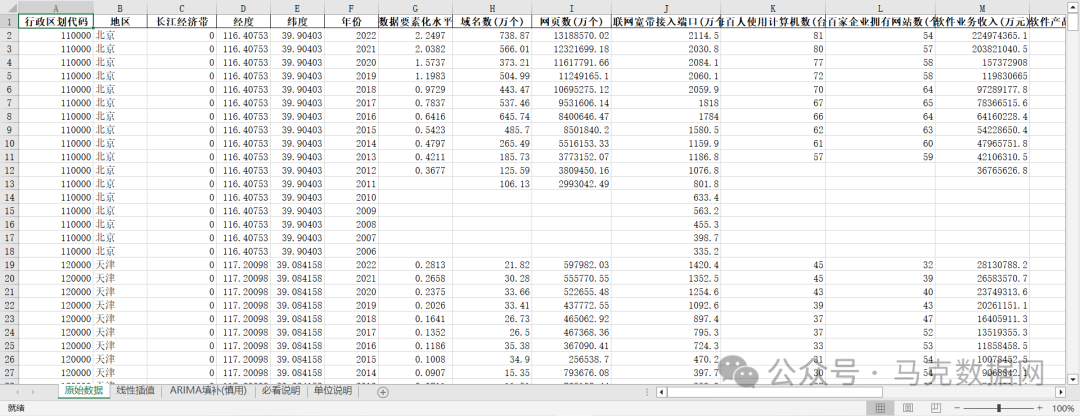Select cell with value 224974365.1
Viewport: 1080px width, 416px height.
point(982,35)
